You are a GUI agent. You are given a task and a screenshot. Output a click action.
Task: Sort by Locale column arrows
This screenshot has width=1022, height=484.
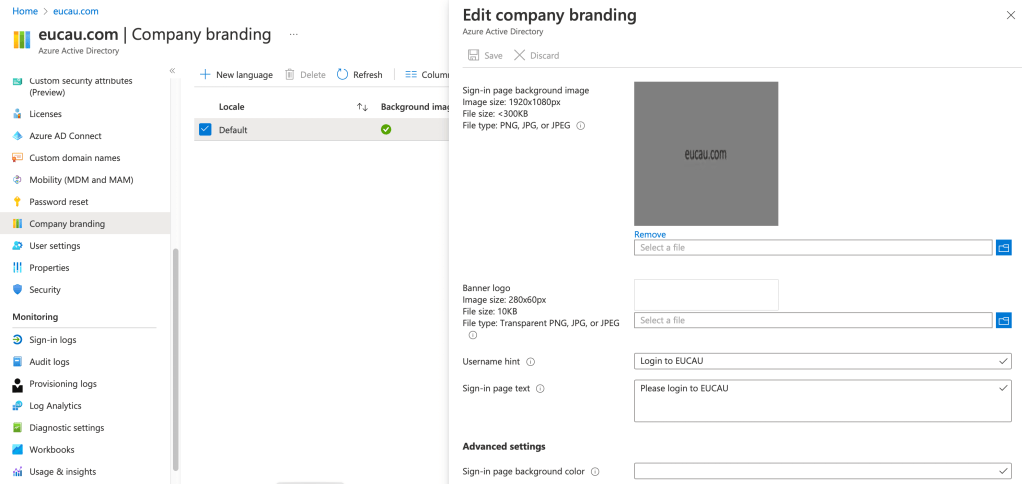pyautogui.click(x=362, y=107)
